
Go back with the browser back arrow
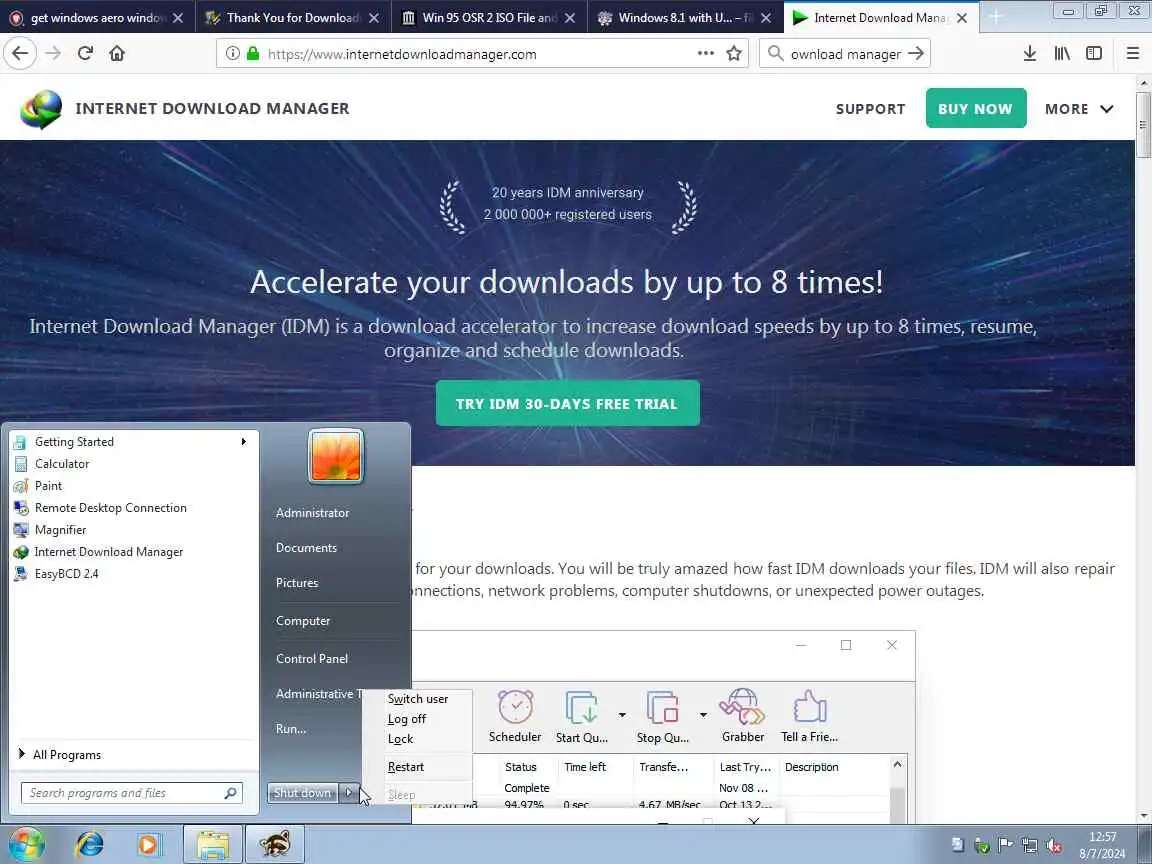coord(20,53)
